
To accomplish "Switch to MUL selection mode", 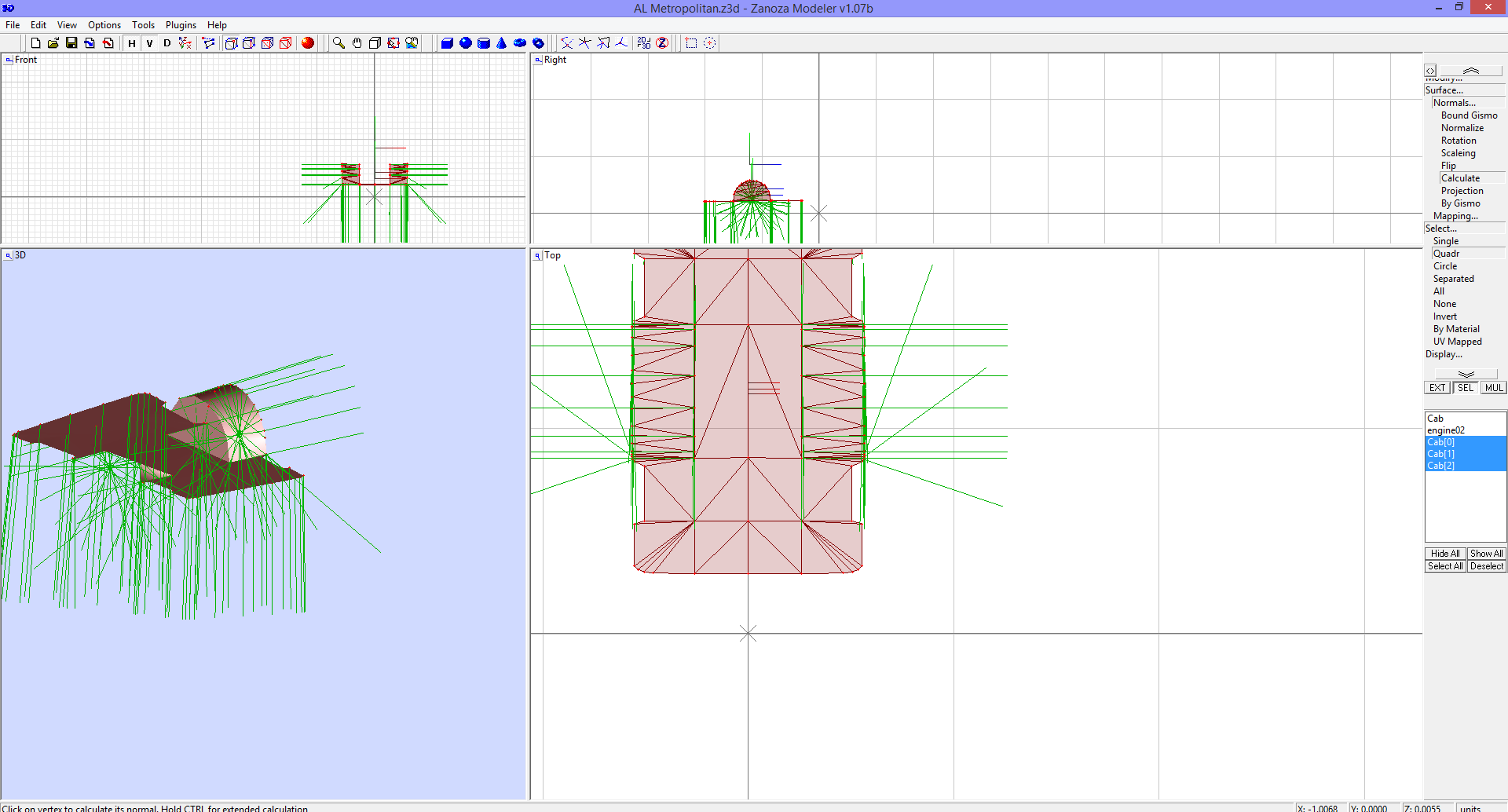I will (x=1493, y=387).
